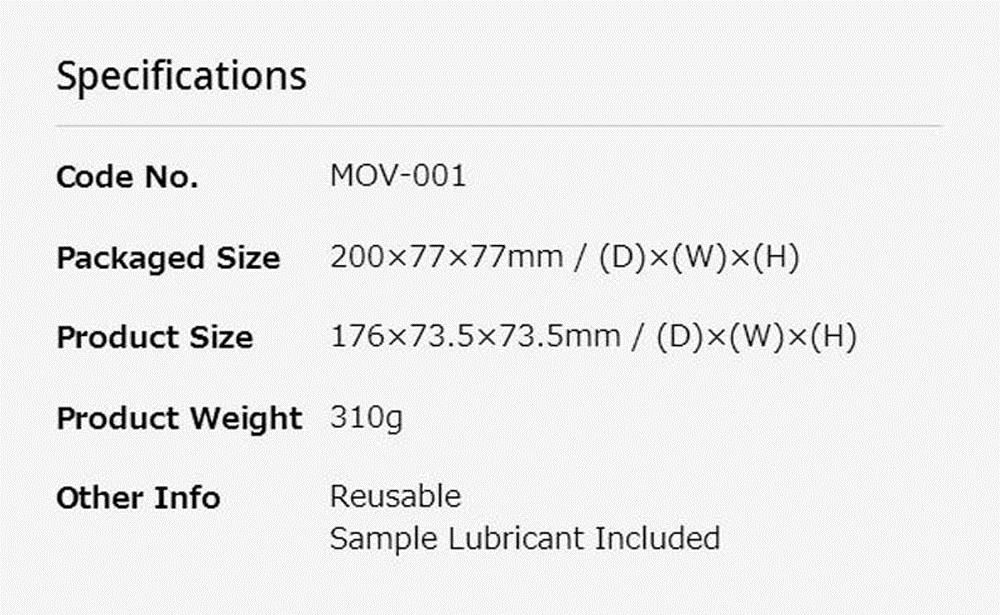Screen dimensions: 1000x615
Task: Click the Reusable text line
Action: [x=395, y=496]
